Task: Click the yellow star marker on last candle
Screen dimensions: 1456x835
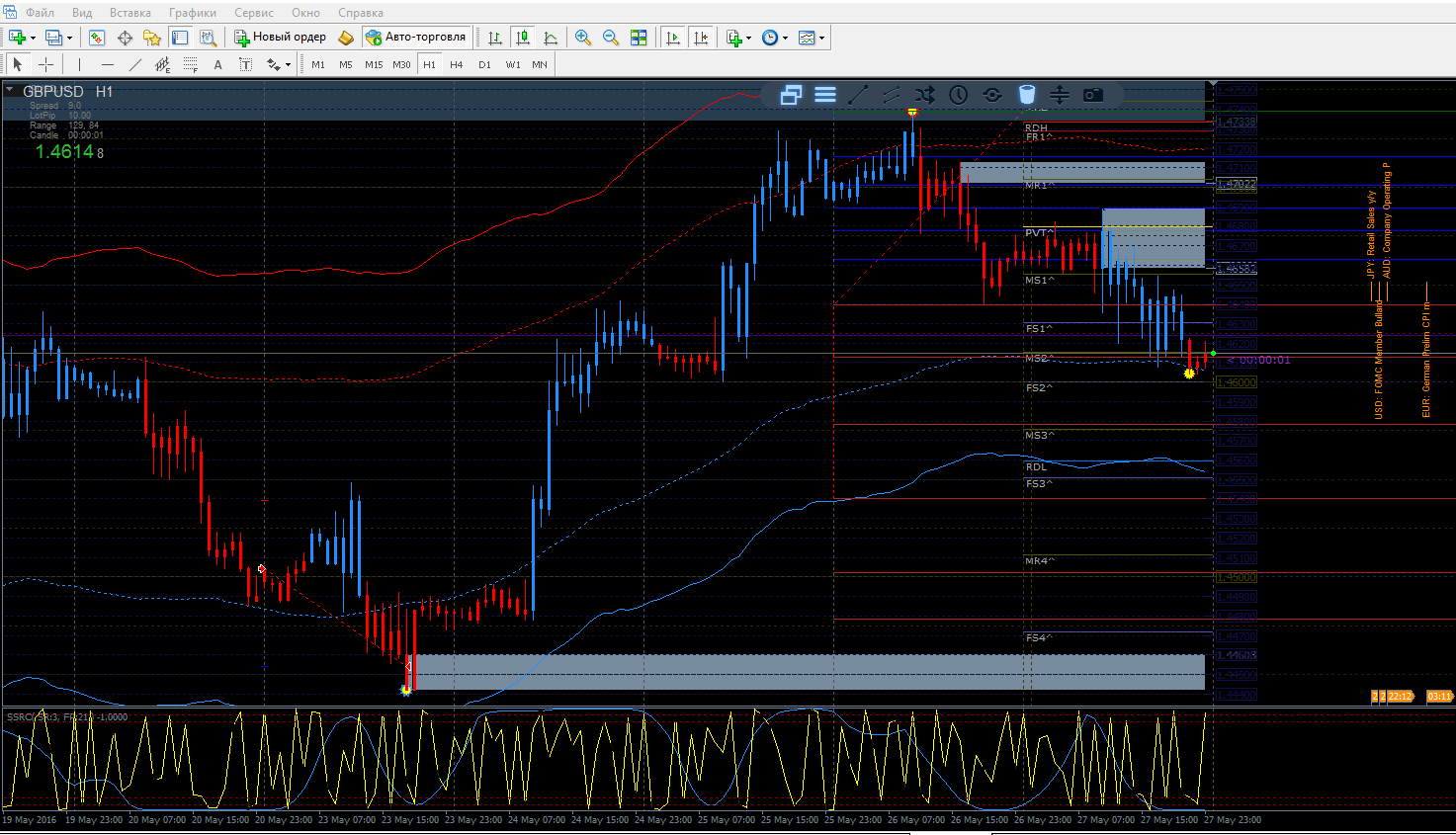Action: 1189,374
